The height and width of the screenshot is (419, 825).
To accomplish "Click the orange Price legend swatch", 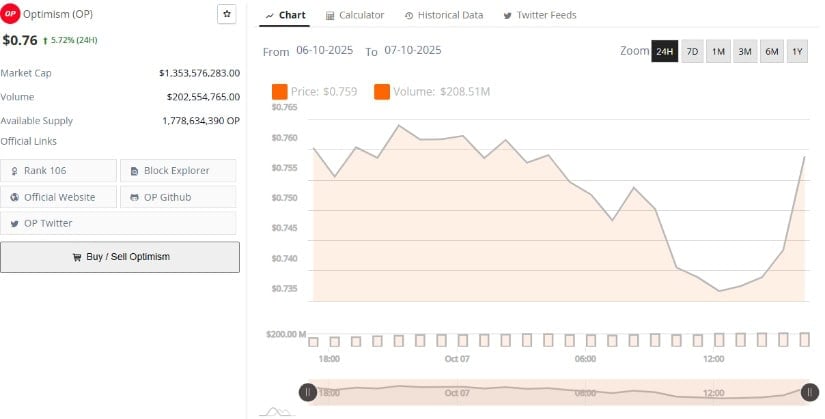I will pos(280,92).
